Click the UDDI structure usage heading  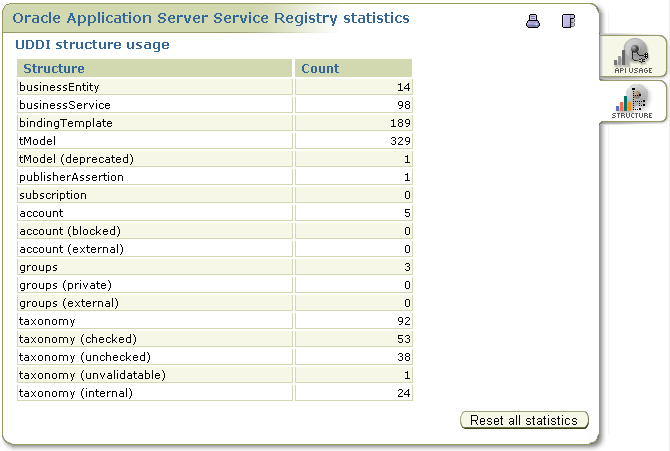(92, 44)
